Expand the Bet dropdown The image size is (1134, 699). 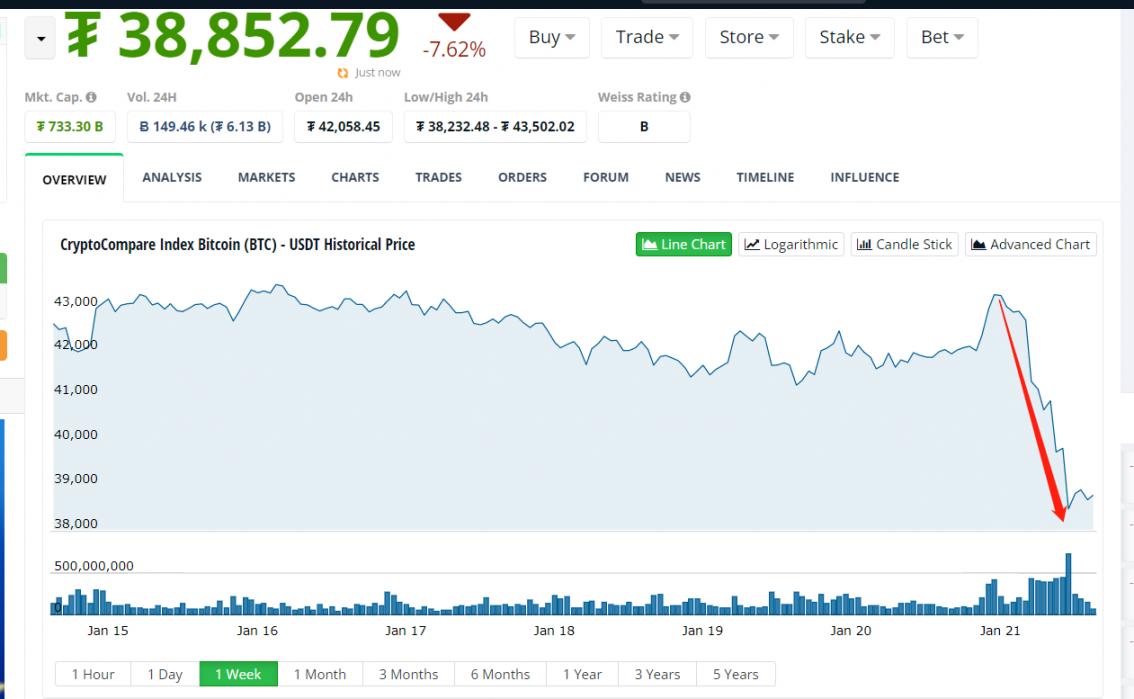pos(942,37)
